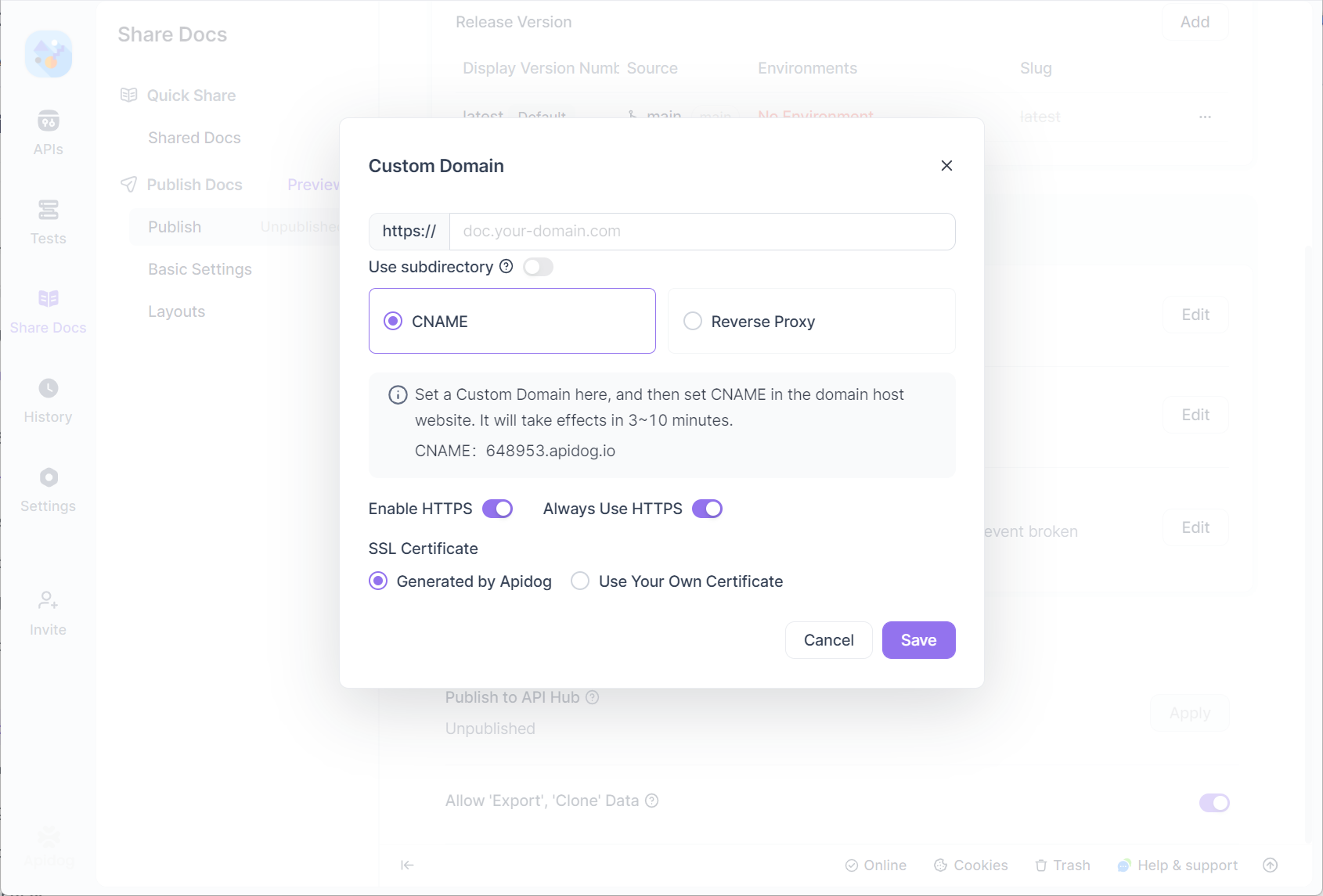Select the Reverse Proxy option
Screen dimensions: 1323x896
[811, 321]
